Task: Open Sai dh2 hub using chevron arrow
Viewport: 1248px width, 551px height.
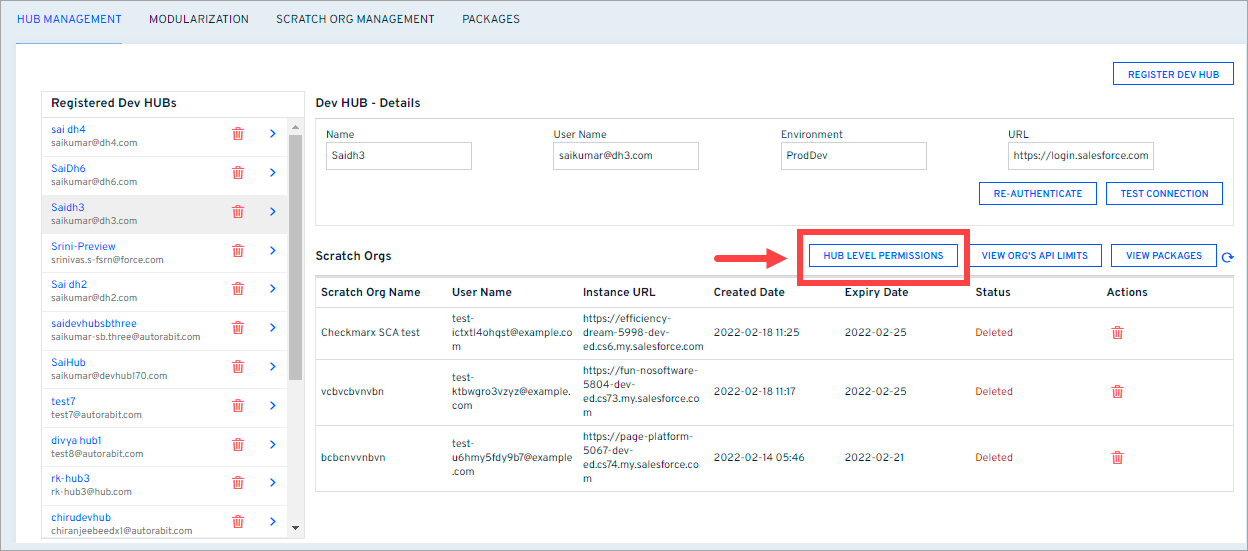Action: [x=273, y=289]
